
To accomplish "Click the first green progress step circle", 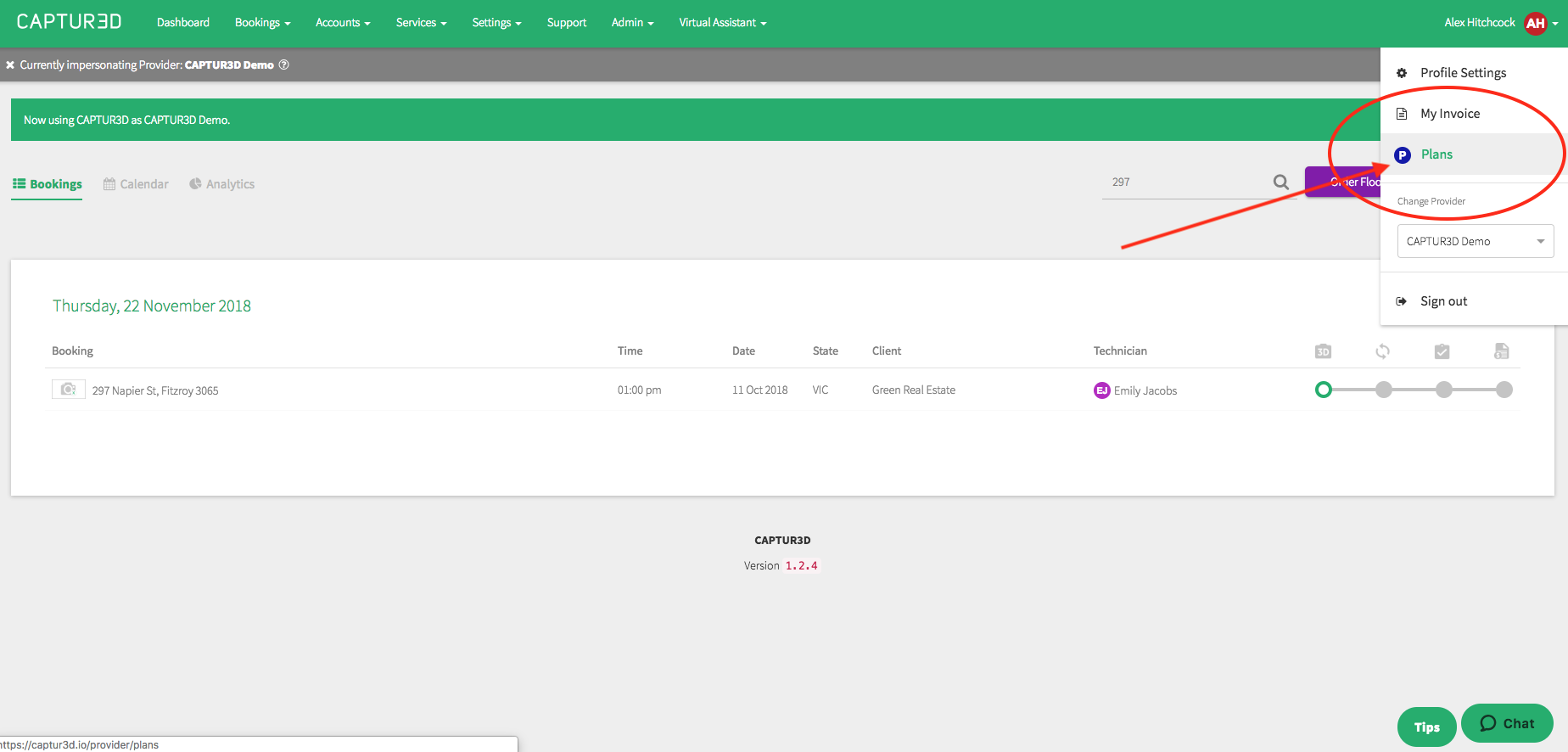I will pyautogui.click(x=1324, y=390).
